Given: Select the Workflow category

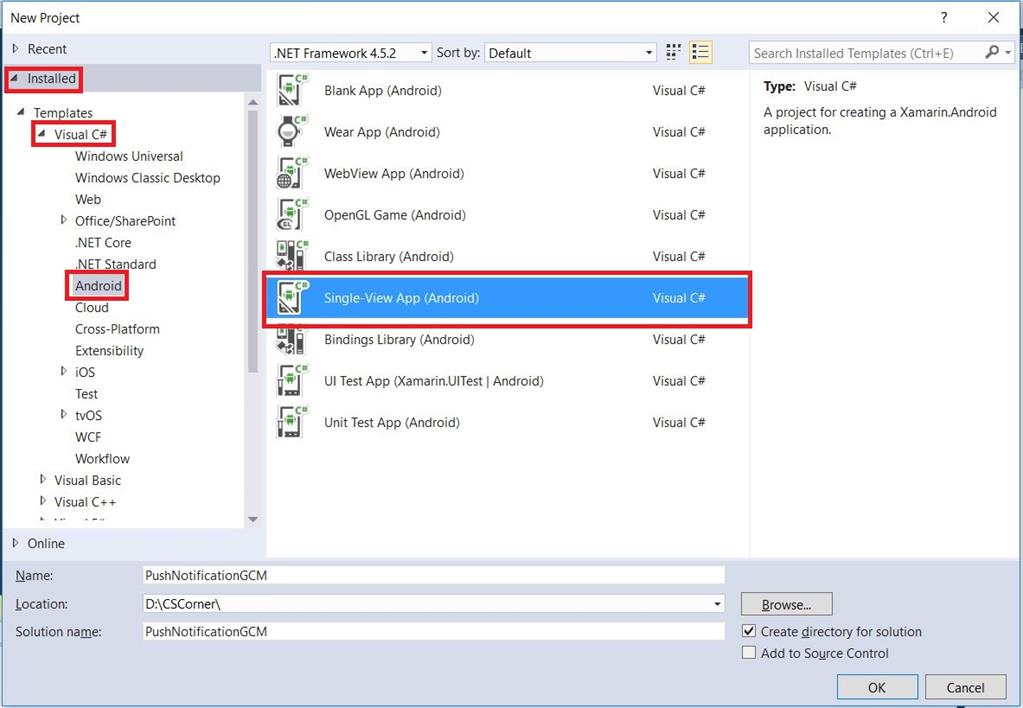Looking at the screenshot, I should (102, 458).
